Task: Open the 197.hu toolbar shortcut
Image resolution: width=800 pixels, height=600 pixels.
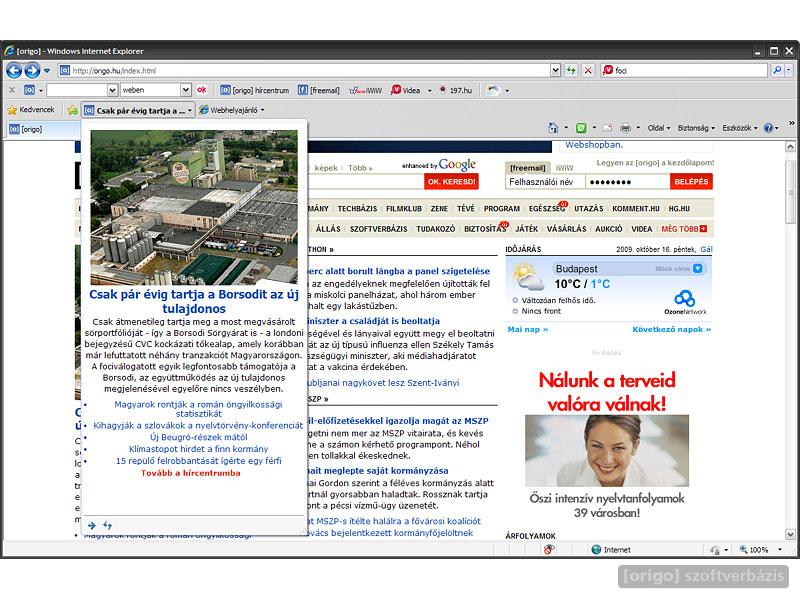Action: coord(456,90)
